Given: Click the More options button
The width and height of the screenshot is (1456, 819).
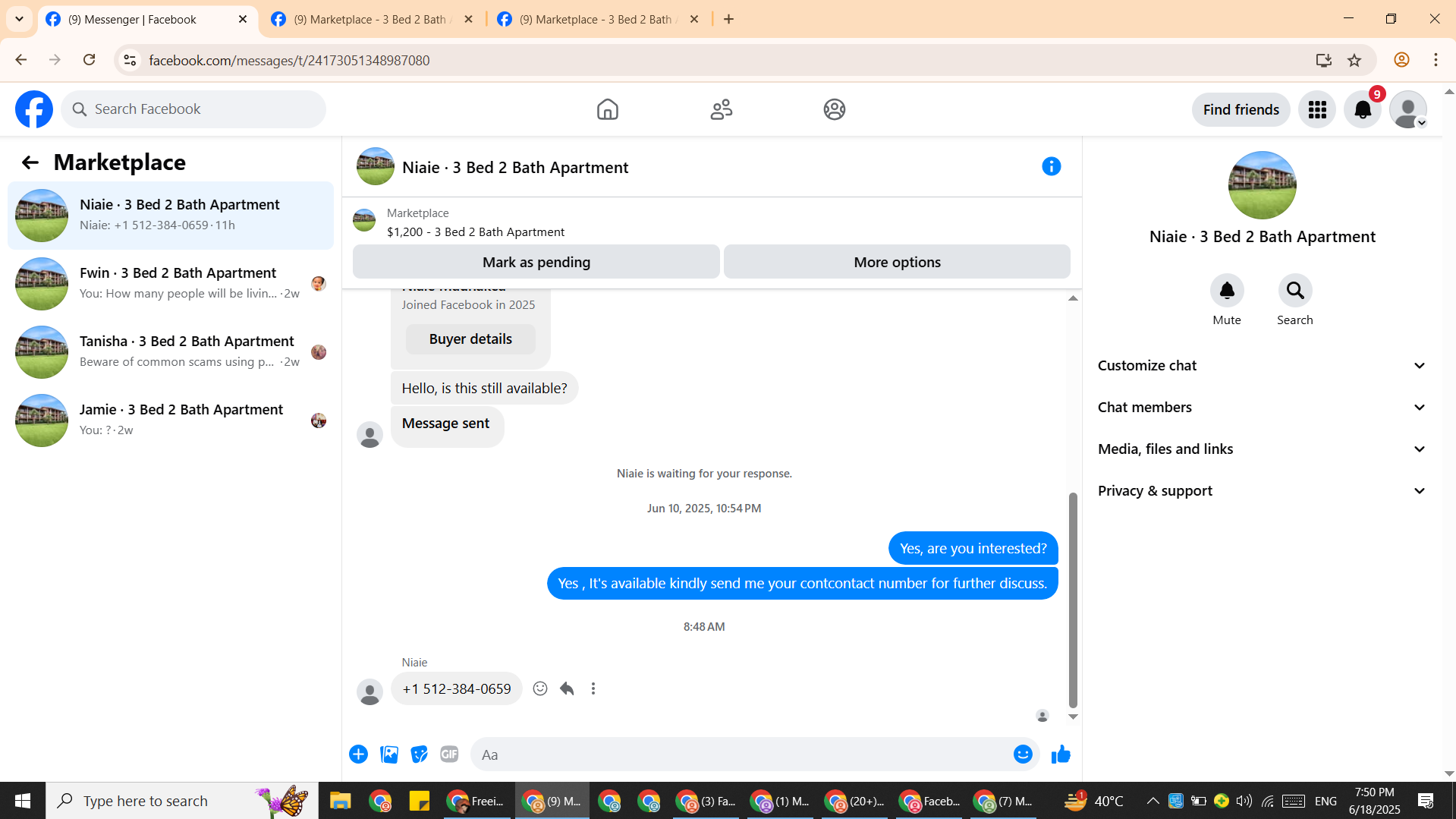Looking at the screenshot, I should point(897,262).
